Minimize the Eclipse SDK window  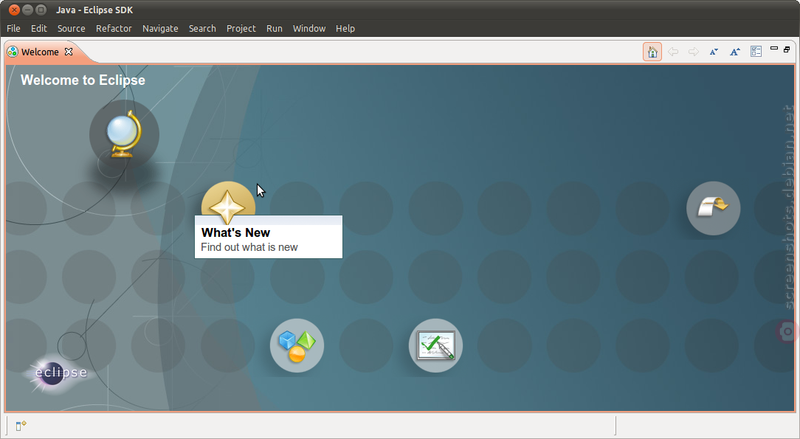click(x=28, y=10)
